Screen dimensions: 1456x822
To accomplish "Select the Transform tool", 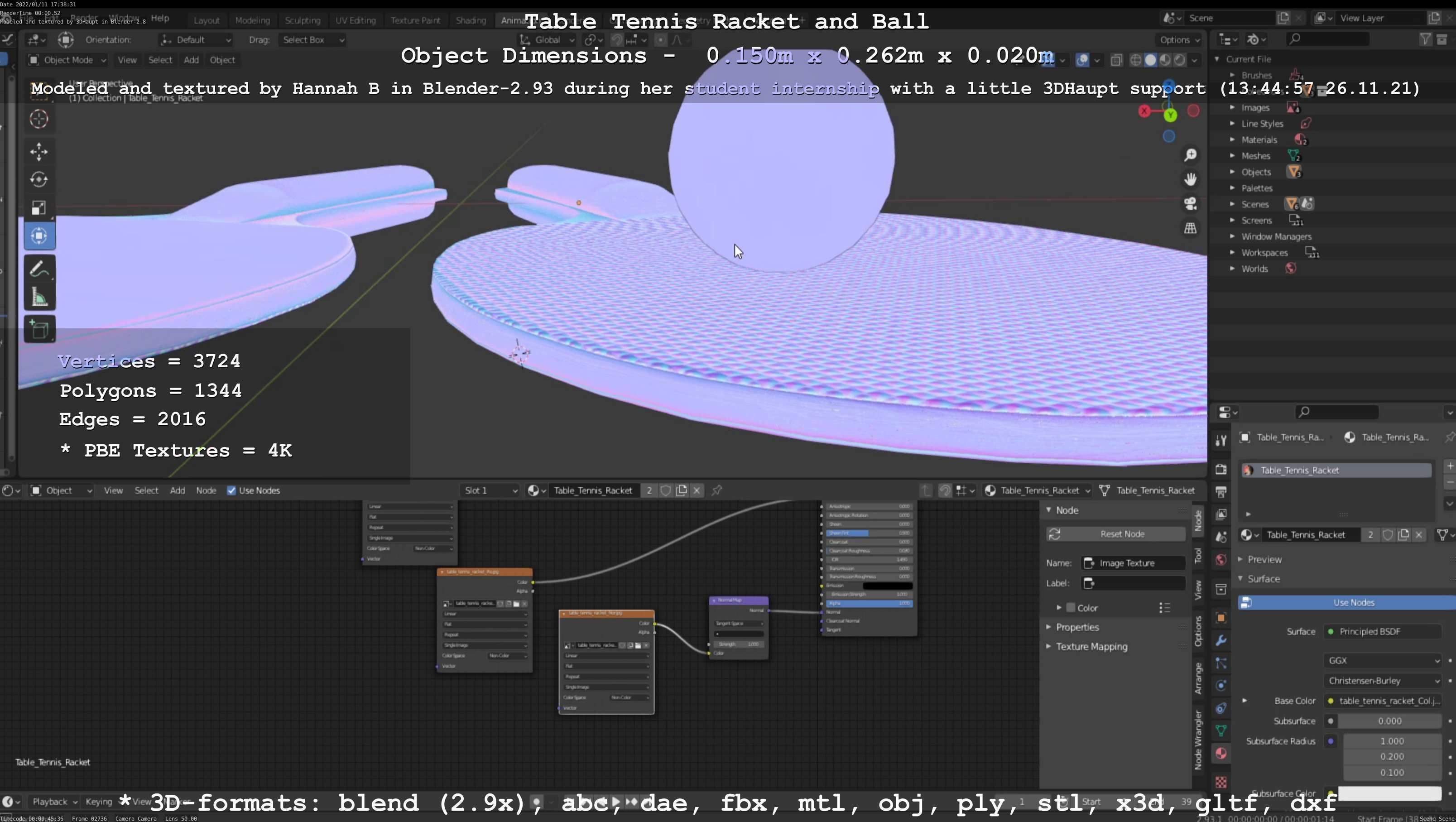I will point(39,236).
